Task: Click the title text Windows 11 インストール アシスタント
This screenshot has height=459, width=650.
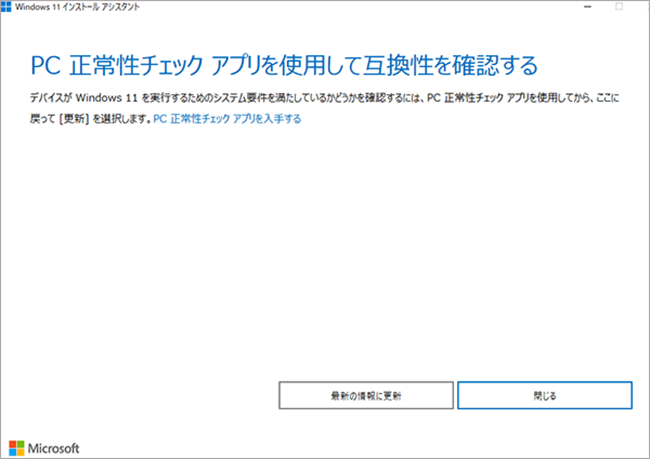Action: tap(78, 7)
